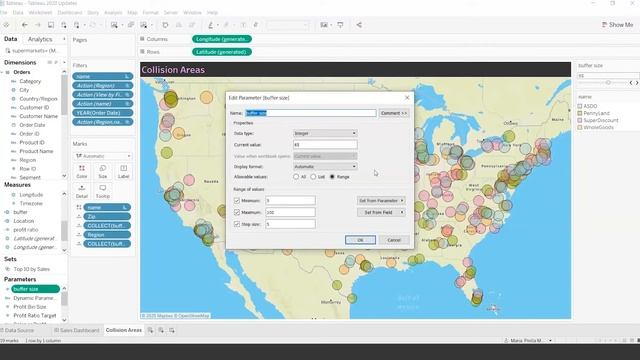Click the parameter Name input field
Viewport: 640px width, 360px height.
[x=311, y=113]
